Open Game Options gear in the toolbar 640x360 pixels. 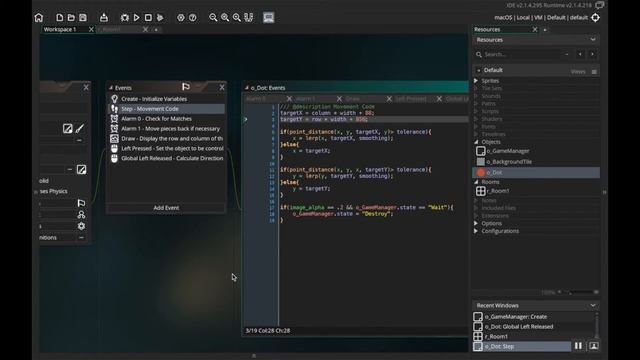[181, 18]
